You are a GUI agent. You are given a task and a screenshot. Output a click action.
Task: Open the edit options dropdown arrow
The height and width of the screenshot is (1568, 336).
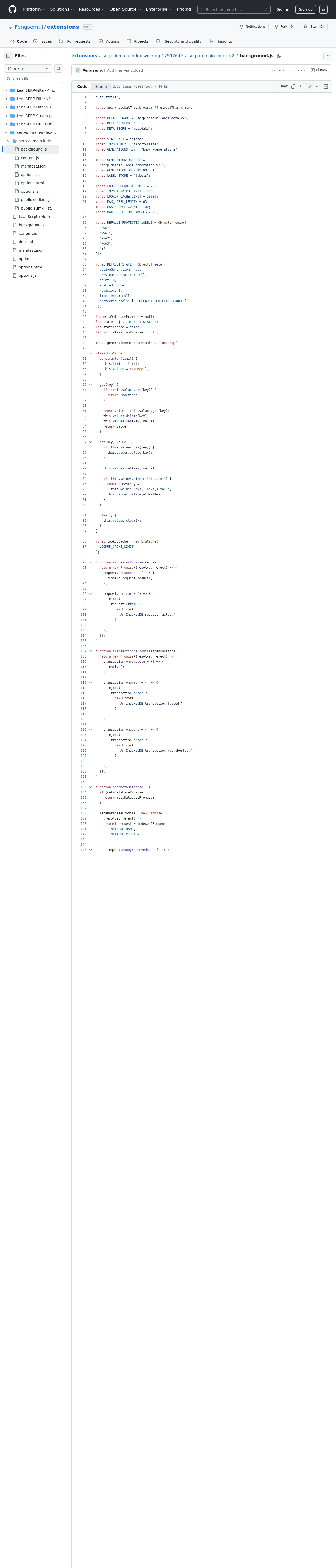tap(316, 87)
